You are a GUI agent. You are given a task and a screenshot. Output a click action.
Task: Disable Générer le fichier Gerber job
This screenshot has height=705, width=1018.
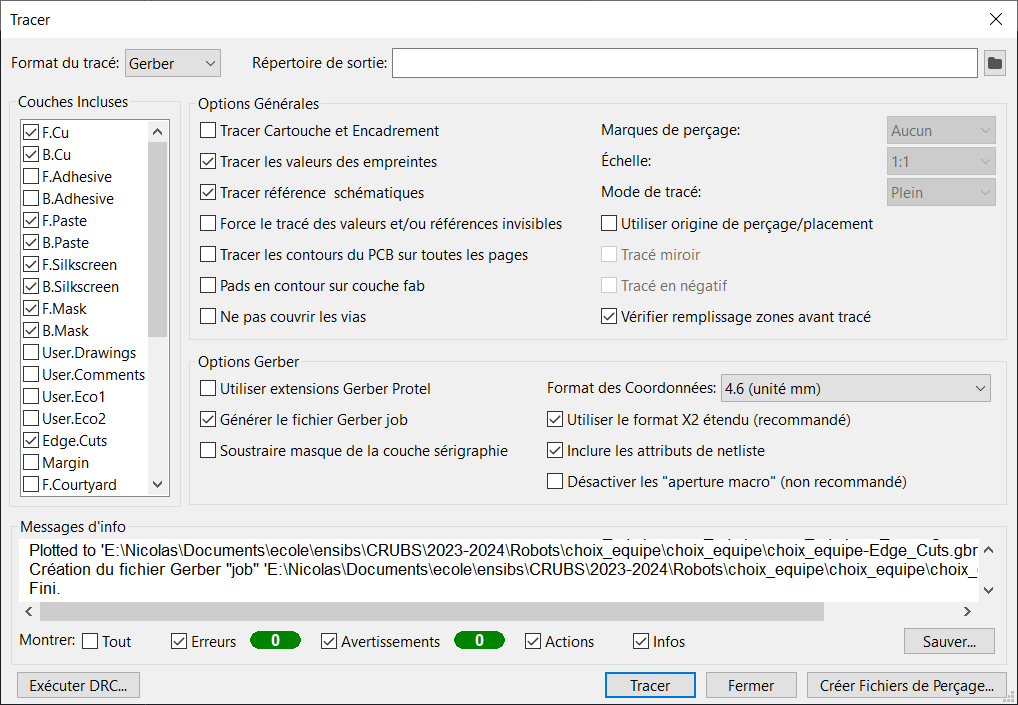(208, 419)
